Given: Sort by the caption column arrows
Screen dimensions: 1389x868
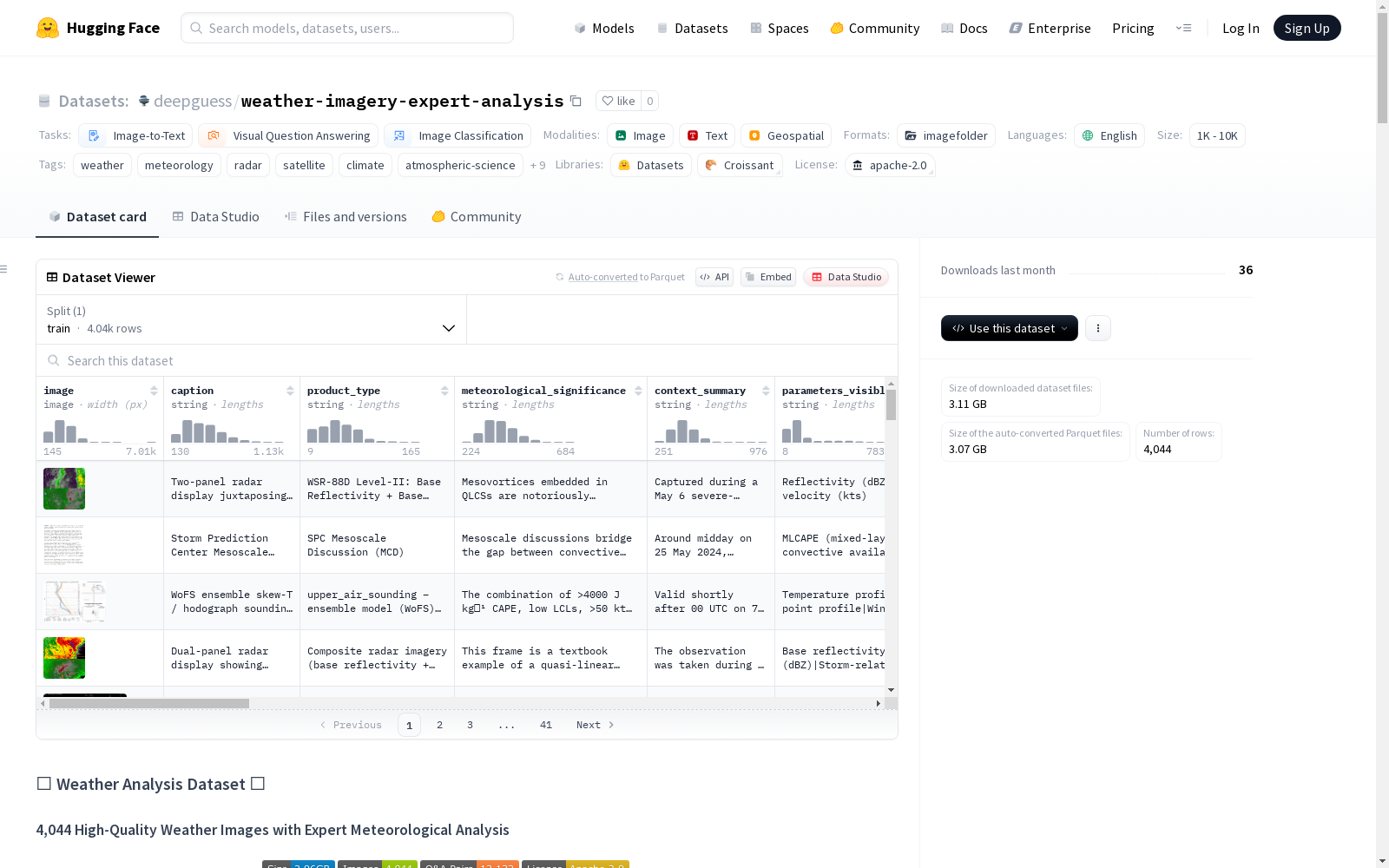Looking at the screenshot, I should point(290,391).
